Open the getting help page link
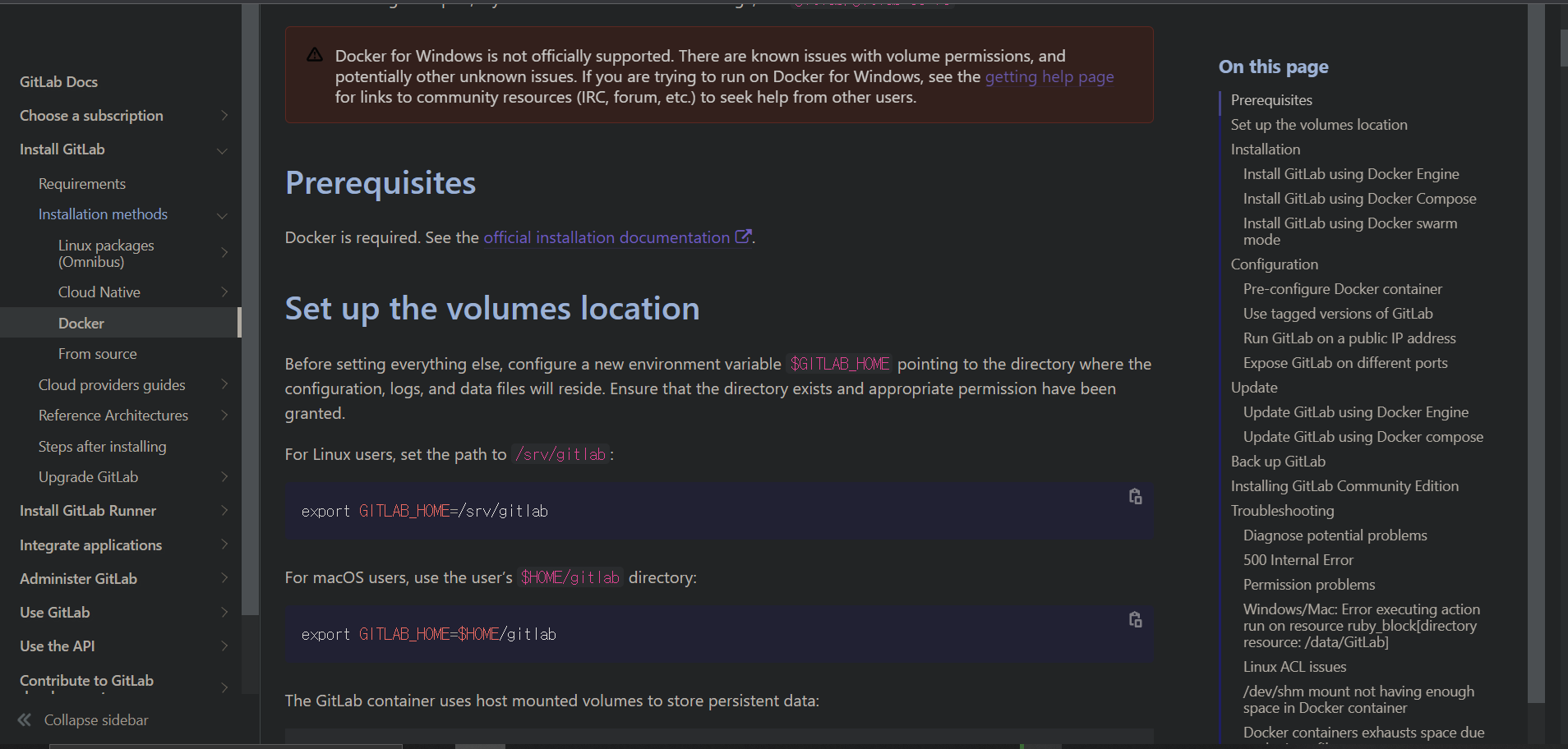1568x749 pixels. point(1049,76)
